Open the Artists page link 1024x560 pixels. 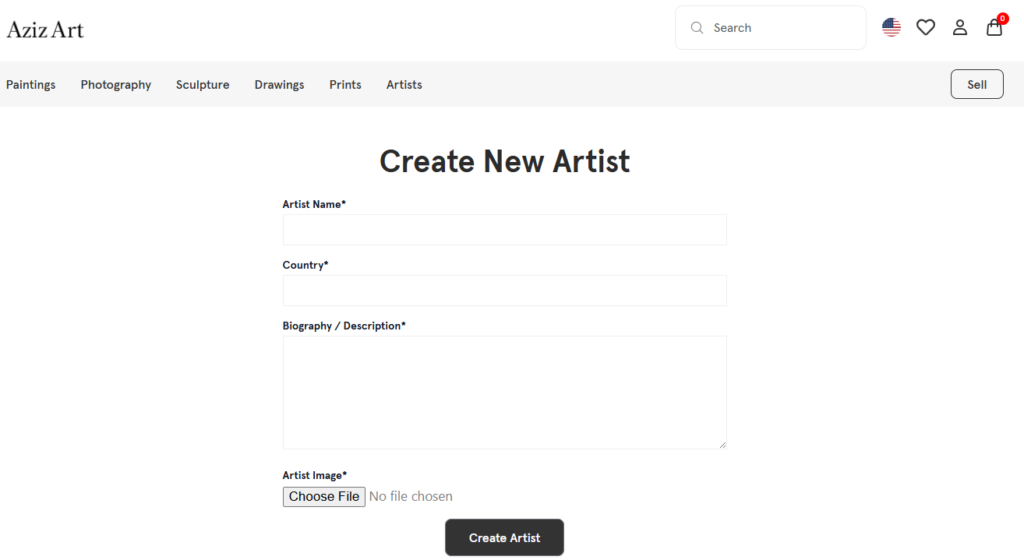click(404, 85)
